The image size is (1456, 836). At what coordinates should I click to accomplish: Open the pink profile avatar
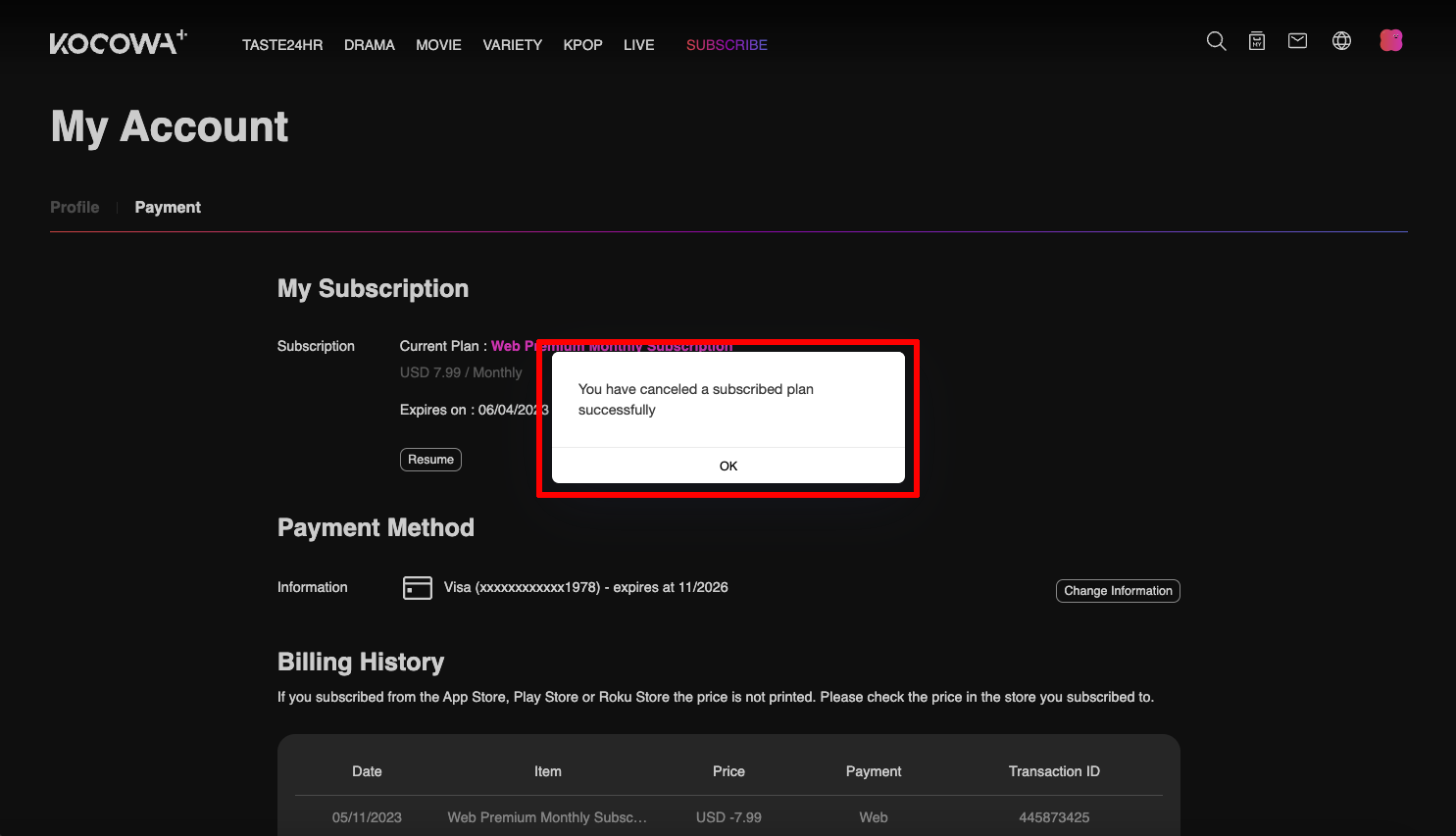coord(1390,40)
